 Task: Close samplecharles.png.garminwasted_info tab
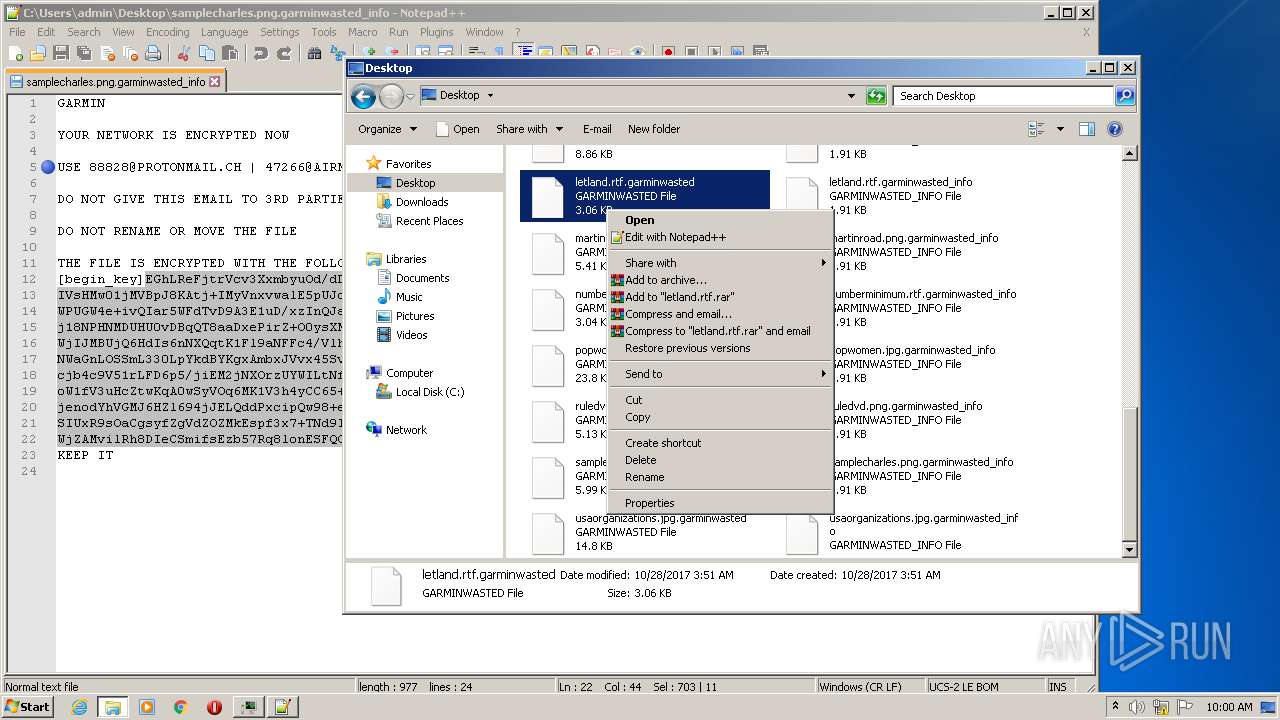pyautogui.click(x=215, y=82)
